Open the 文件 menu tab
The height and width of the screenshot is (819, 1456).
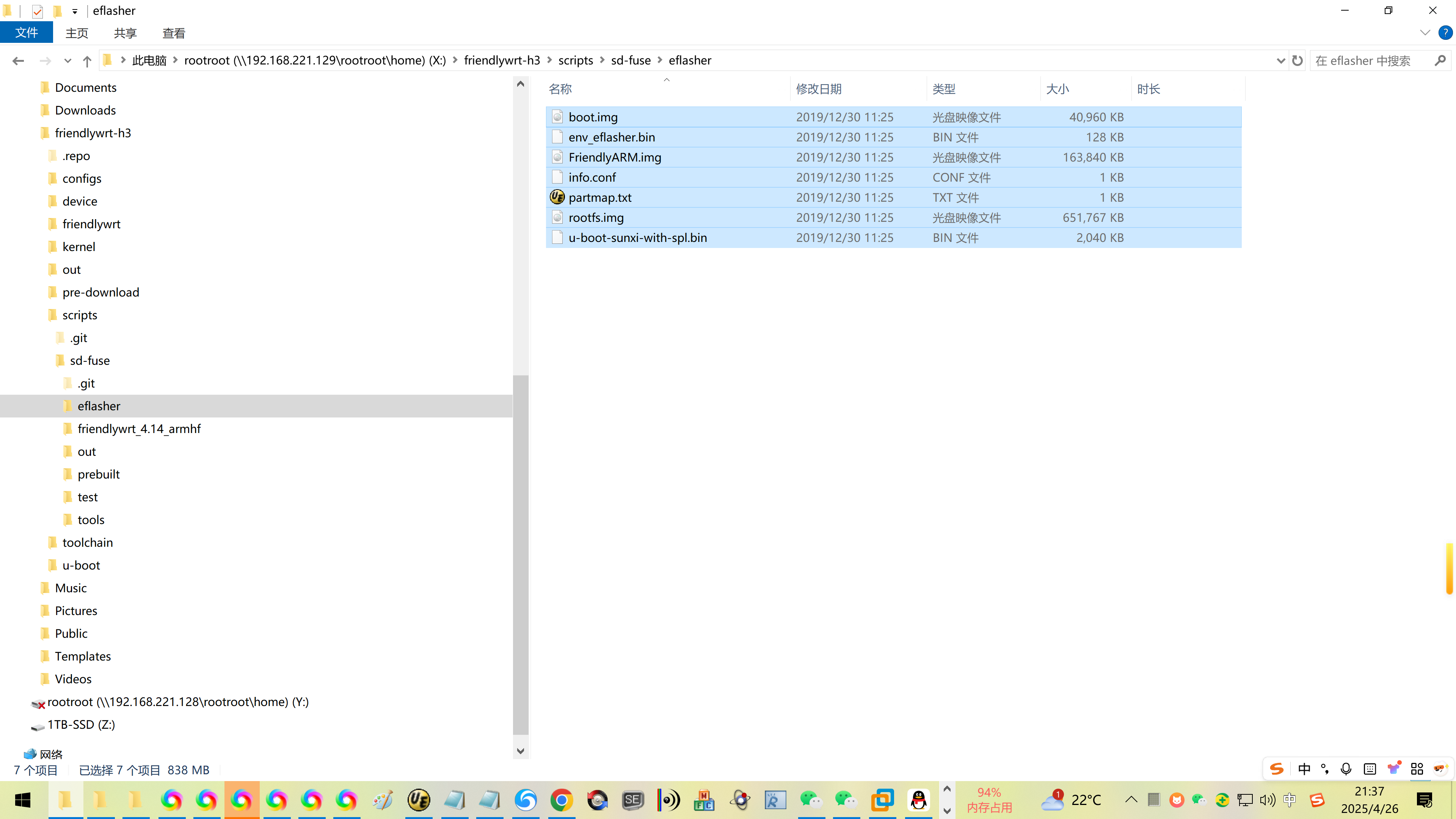coord(27,33)
